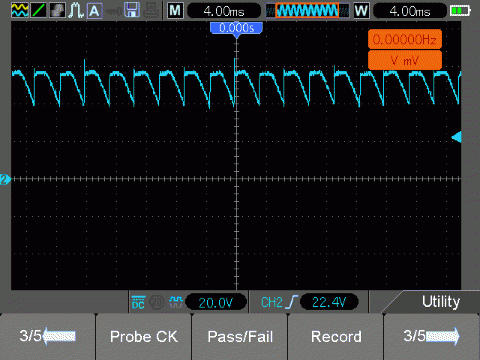This screenshot has height=360, width=480.
Task: Click the window timebase 4.00ms value beside W
Action: tap(410, 11)
